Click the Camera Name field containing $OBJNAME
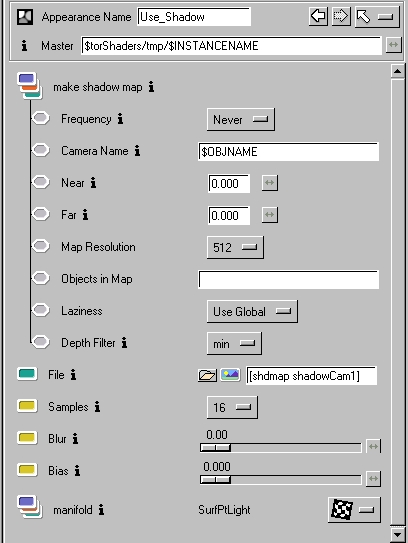This screenshot has width=408, height=543. coord(288,152)
